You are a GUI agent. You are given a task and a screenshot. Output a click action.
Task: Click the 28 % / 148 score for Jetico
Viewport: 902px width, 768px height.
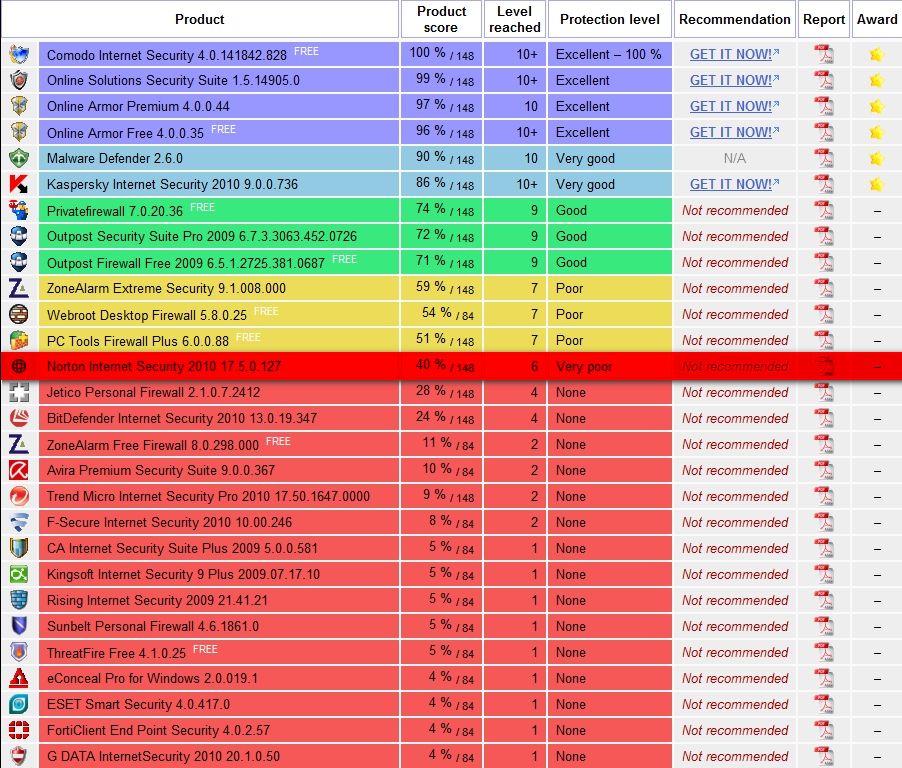click(x=441, y=392)
